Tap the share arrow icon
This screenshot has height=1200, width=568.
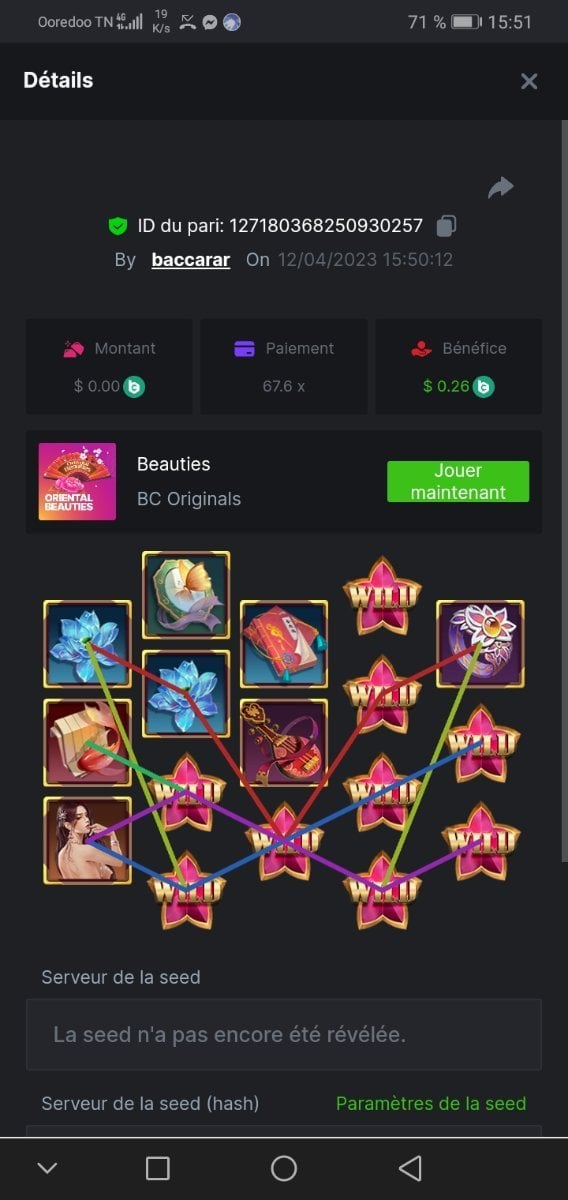(x=500, y=187)
